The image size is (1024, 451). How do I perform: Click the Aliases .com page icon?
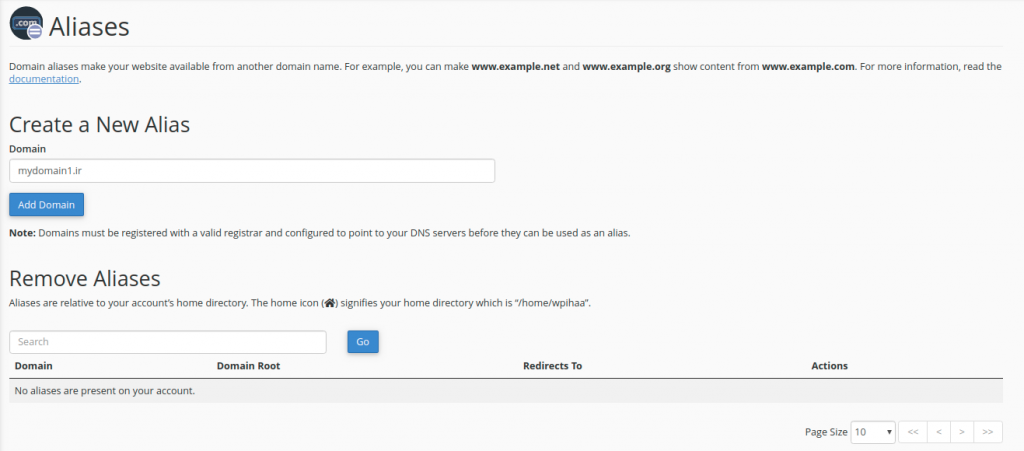(x=26, y=23)
